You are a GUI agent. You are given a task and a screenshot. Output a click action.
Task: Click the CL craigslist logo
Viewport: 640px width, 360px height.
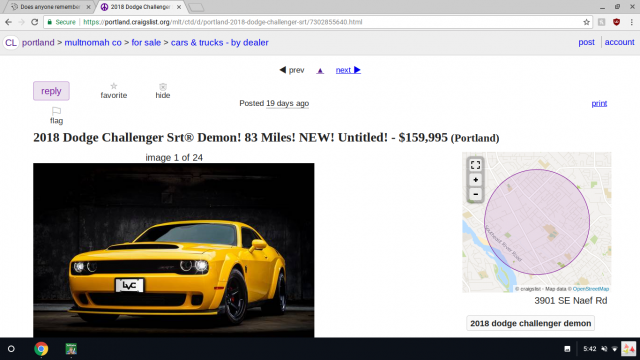[11, 42]
